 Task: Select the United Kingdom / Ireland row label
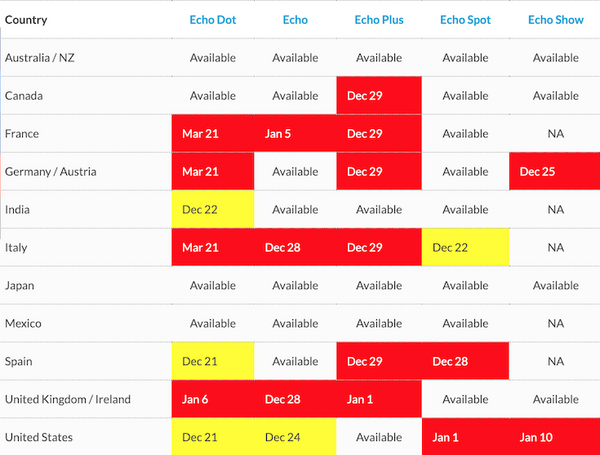click(x=67, y=400)
